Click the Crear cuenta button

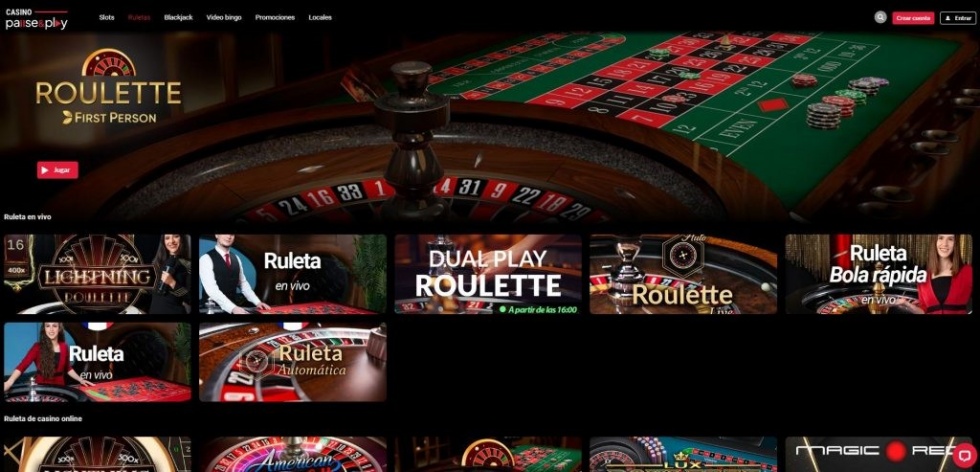point(913,18)
